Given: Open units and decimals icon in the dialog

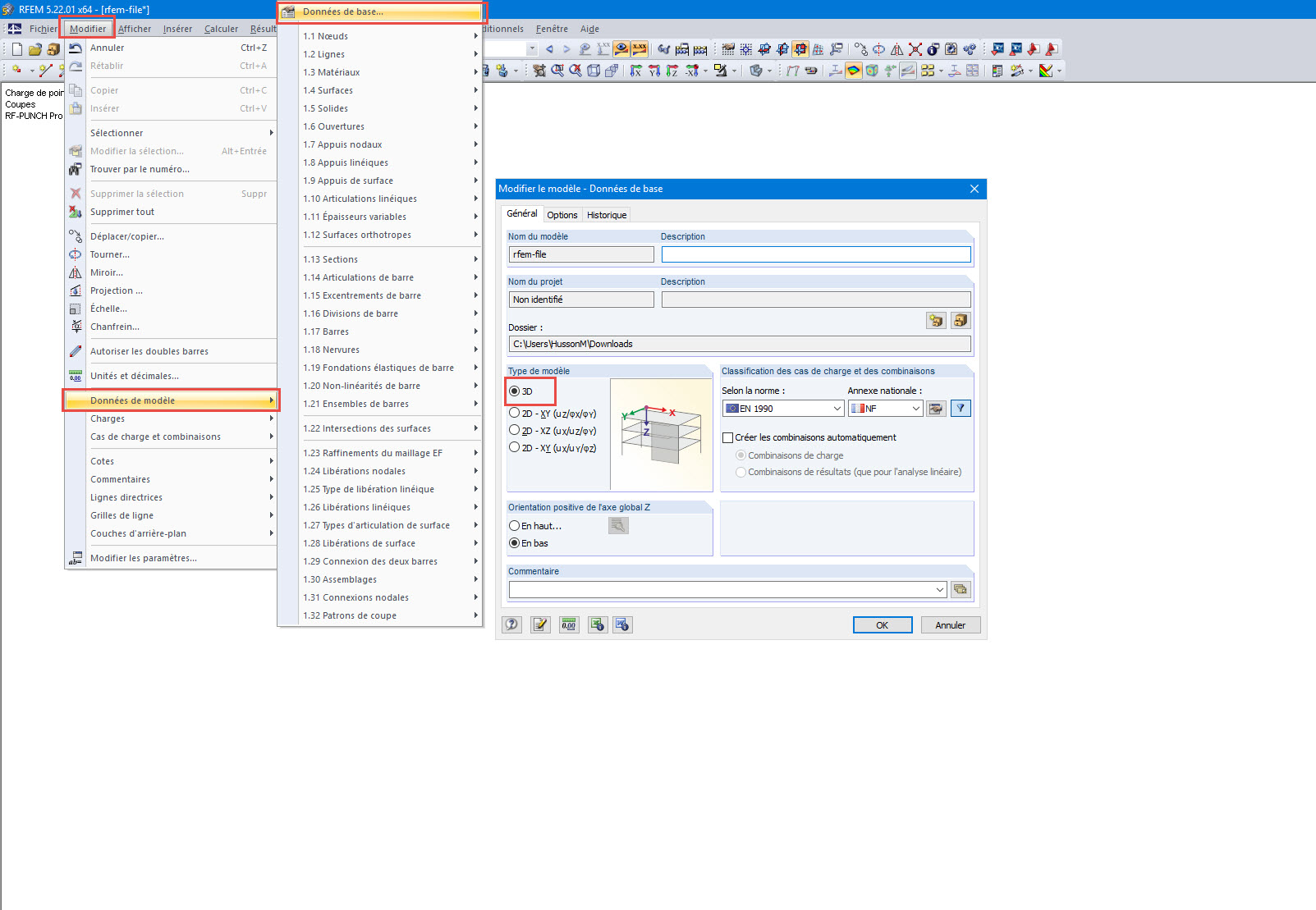Looking at the screenshot, I should click(x=568, y=625).
